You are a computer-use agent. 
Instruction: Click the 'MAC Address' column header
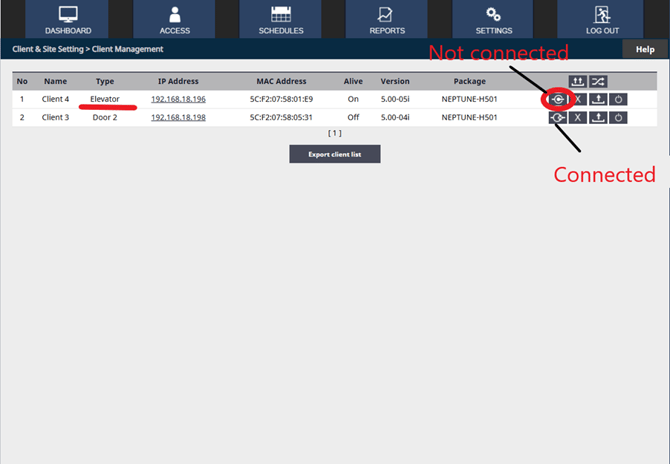281,81
